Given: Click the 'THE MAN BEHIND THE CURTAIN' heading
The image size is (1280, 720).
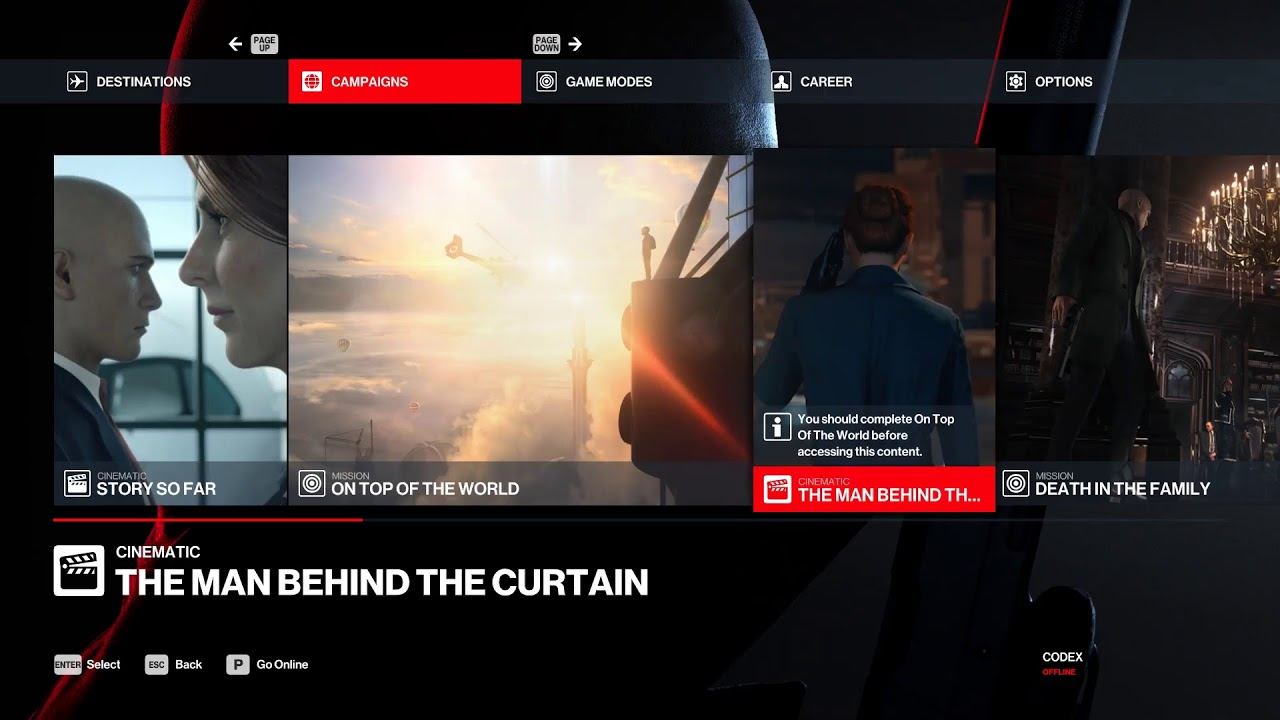Looking at the screenshot, I should [382, 582].
